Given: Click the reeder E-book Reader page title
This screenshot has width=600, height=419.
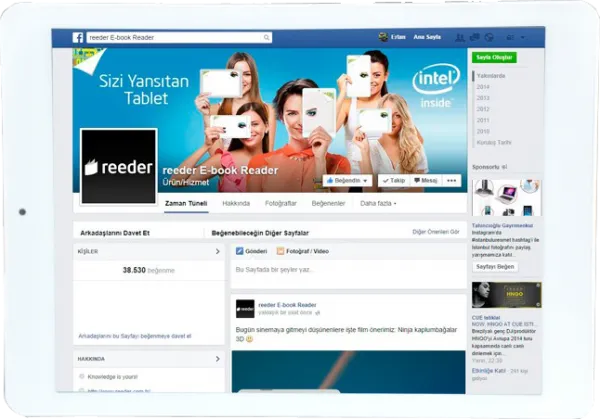Looking at the screenshot, I should point(220,170).
